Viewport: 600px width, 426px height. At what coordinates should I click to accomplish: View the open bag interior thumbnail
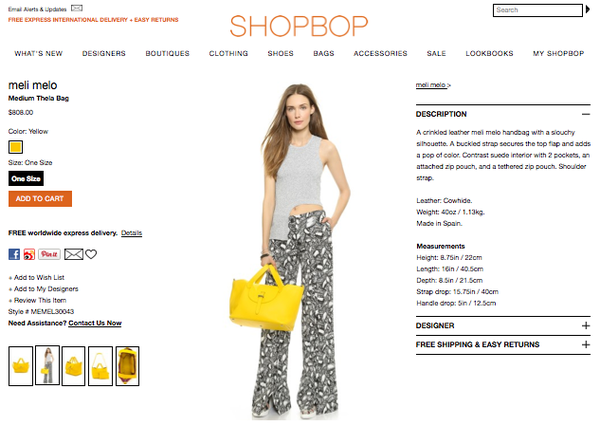[127, 366]
